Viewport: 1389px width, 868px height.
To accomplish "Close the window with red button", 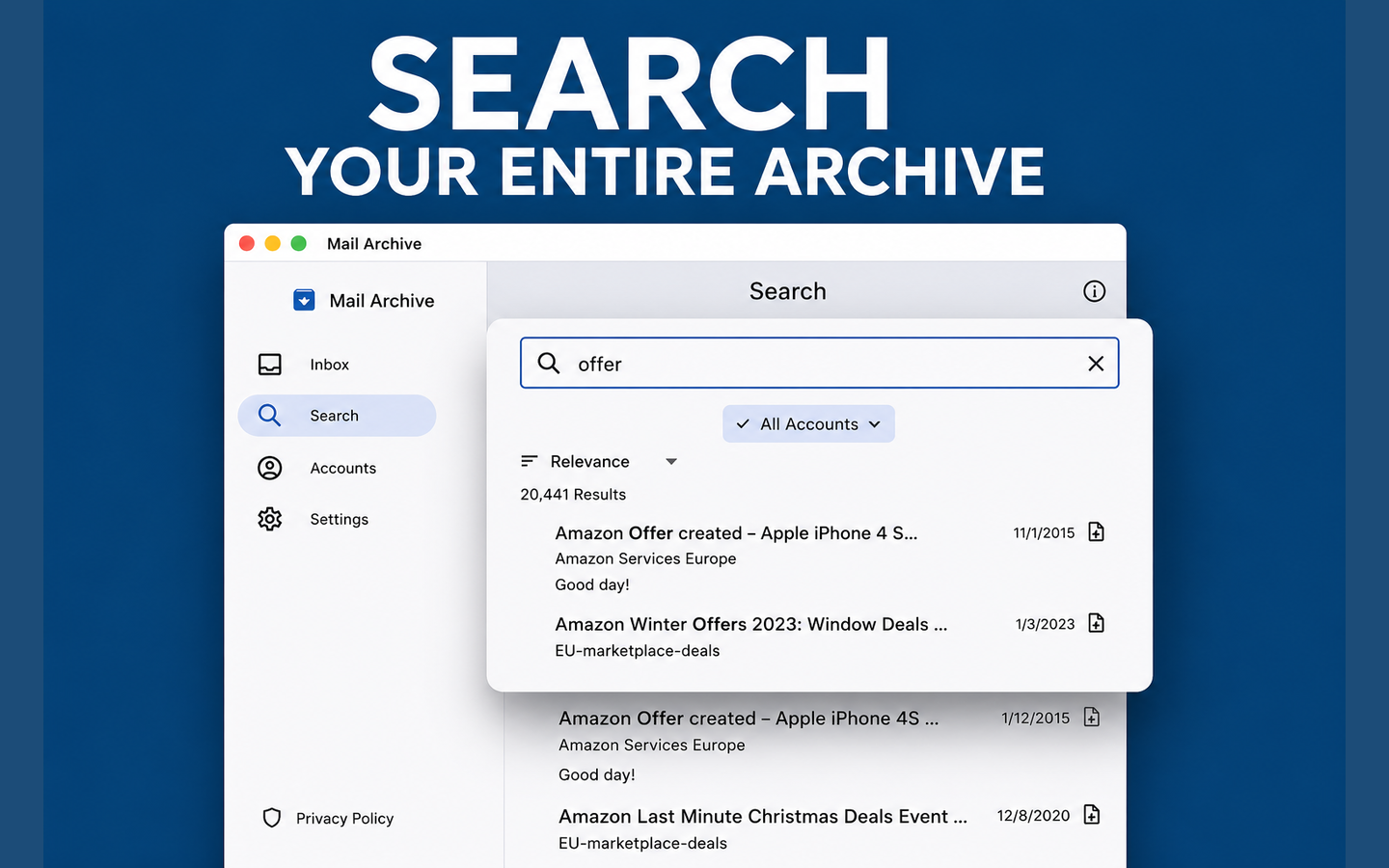I will coord(247,243).
